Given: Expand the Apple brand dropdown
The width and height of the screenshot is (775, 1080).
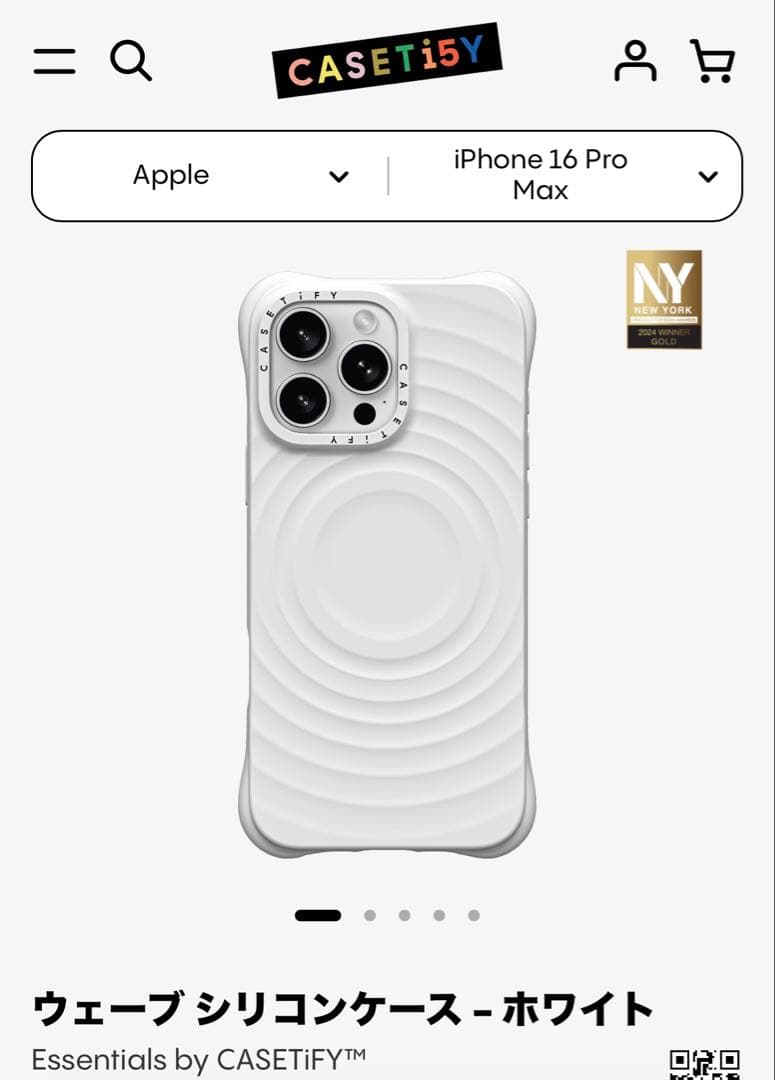Looking at the screenshot, I should click(210, 176).
